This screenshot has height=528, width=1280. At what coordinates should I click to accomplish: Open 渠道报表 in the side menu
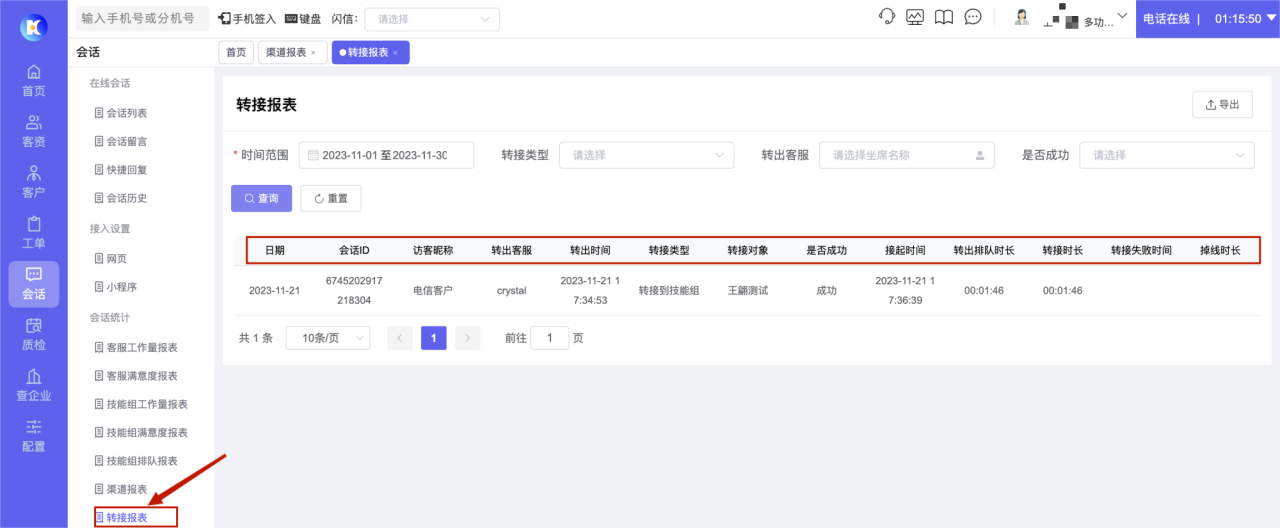pyautogui.click(x=121, y=489)
